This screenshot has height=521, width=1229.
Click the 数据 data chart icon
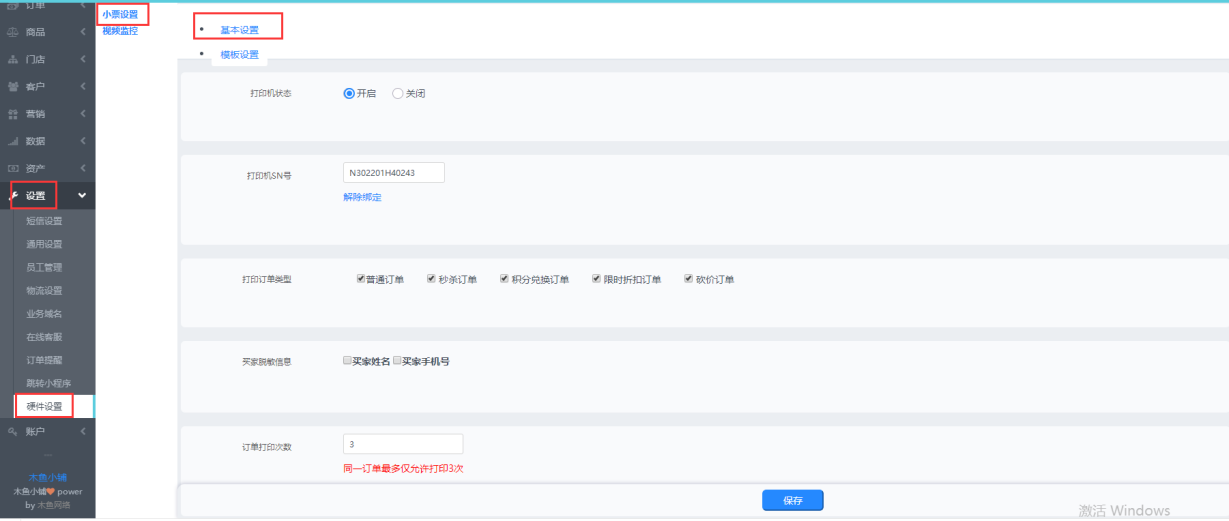[x=13, y=141]
